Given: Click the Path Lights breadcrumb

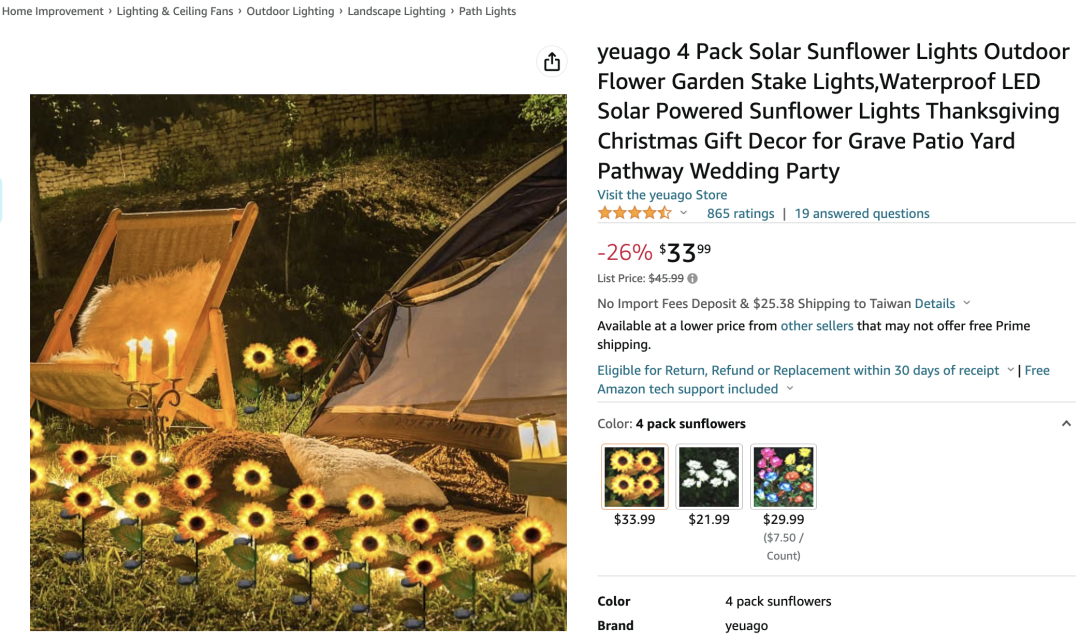Looking at the screenshot, I should click(488, 11).
